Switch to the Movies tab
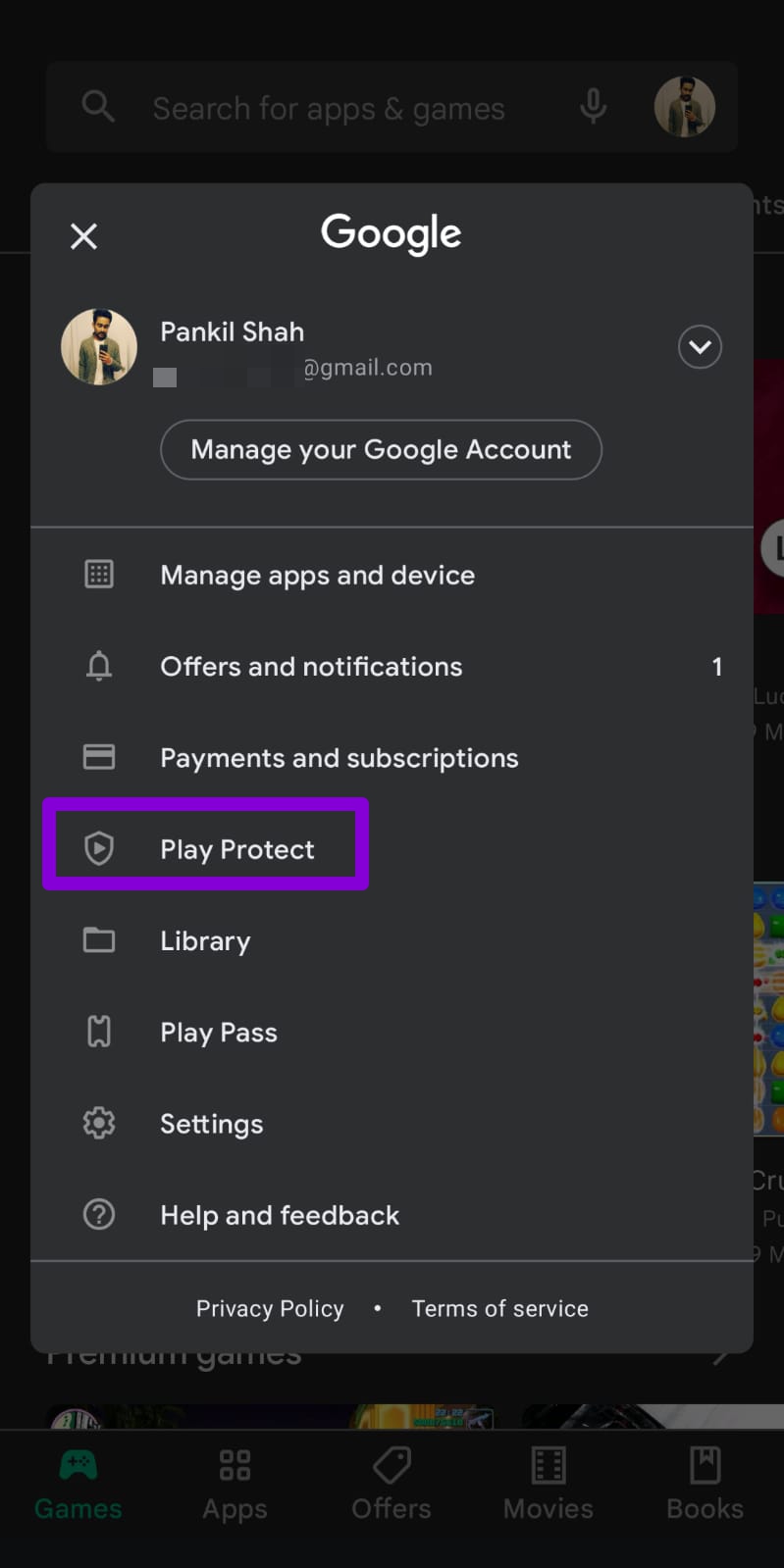This screenshot has height=1568, width=784. tap(548, 1483)
